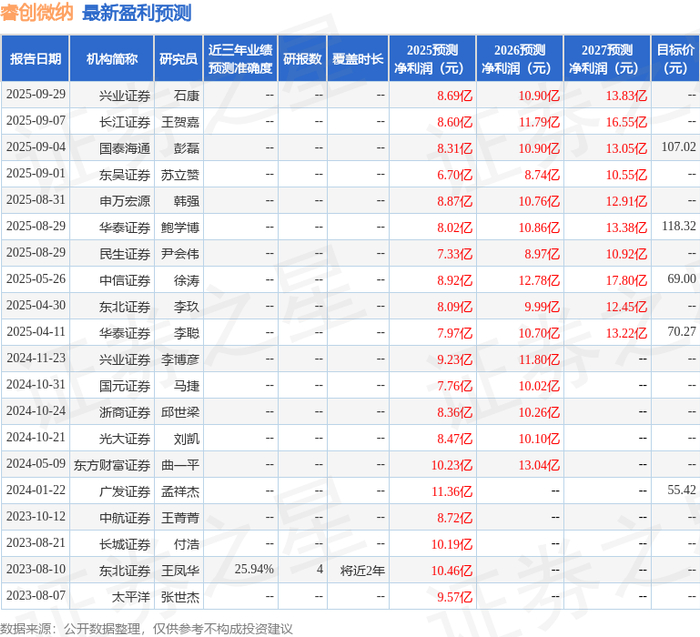Click the 覆盖时长 column header
The width and height of the screenshot is (700, 637).
tap(358, 59)
